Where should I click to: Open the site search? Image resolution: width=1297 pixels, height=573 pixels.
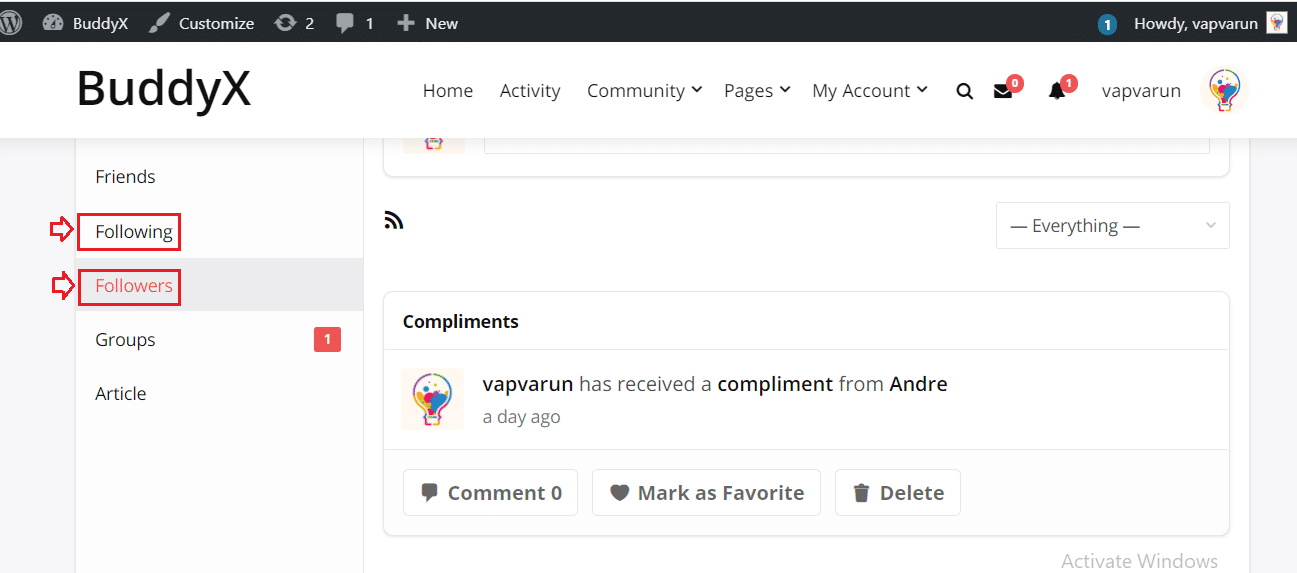click(x=964, y=91)
